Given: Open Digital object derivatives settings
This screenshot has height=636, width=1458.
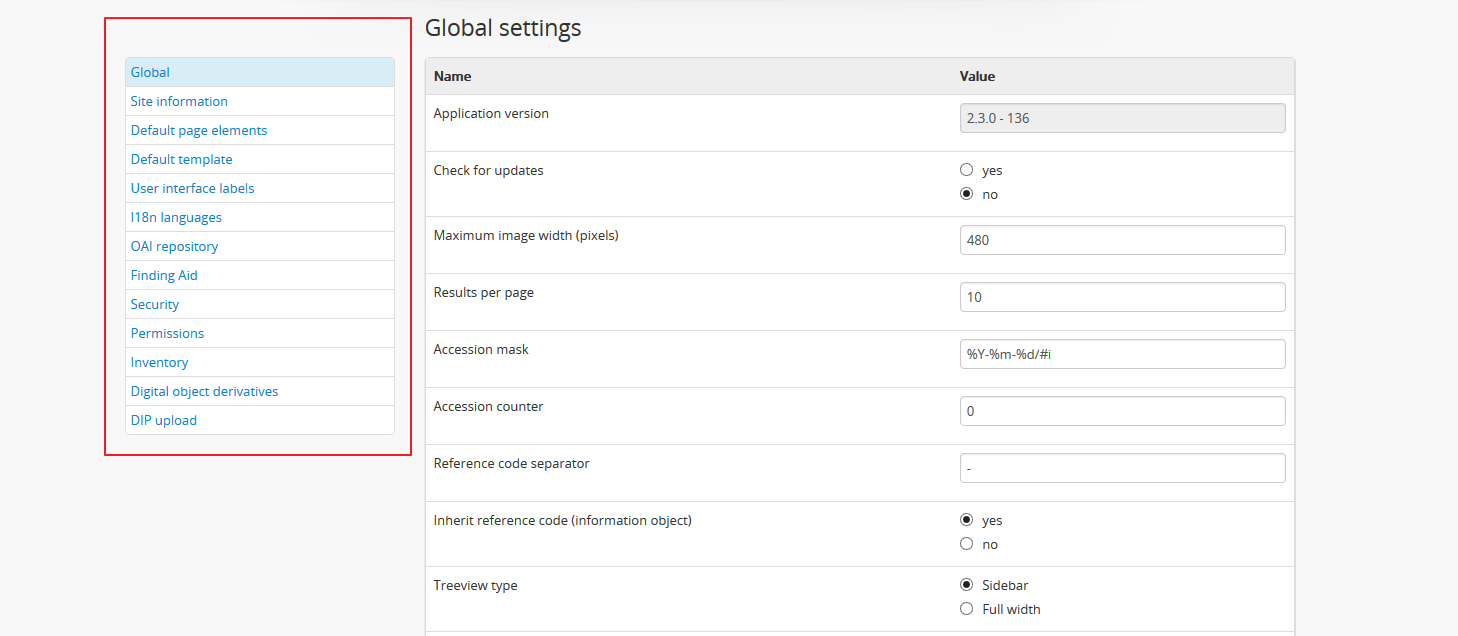Looking at the screenshot, I should click(204, 391).
